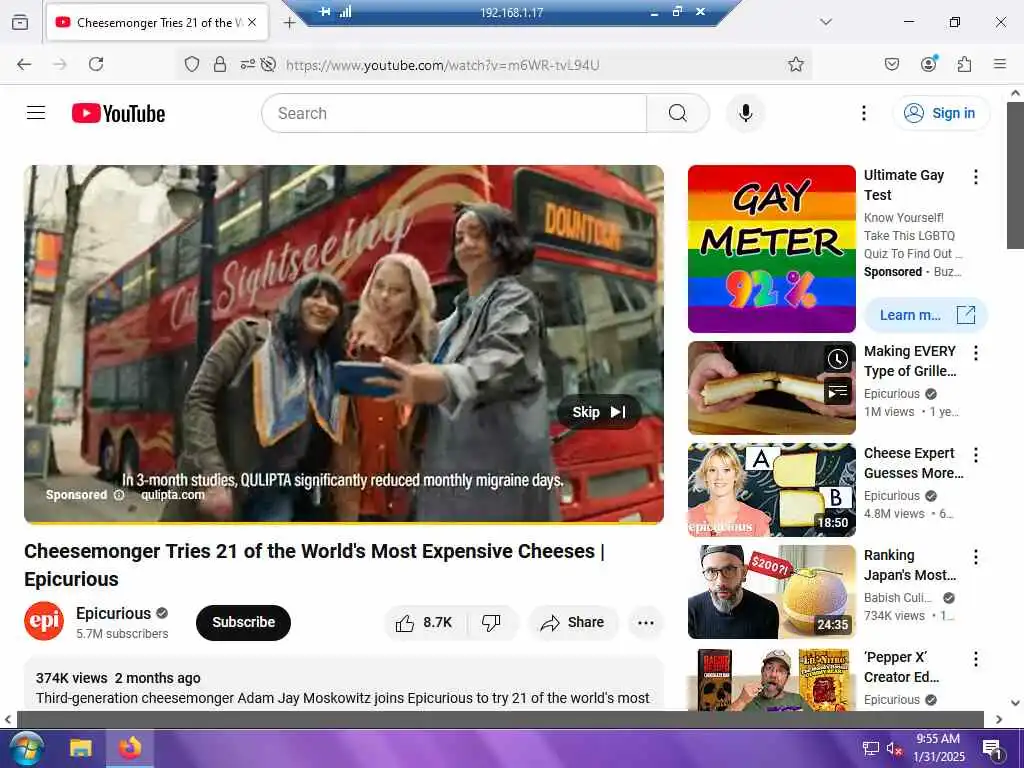This screenshot has height=768, width=1024.
Task: Click the autoplay blocked icon in address bar
Action: (268, 64)
